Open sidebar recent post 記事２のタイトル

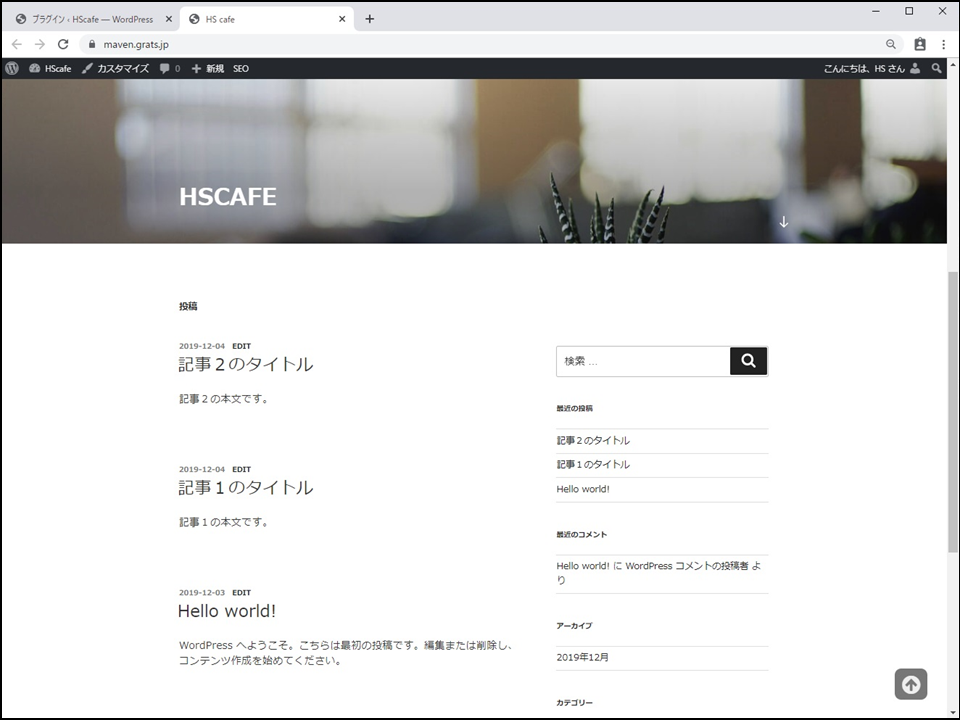tap(593, 440)
